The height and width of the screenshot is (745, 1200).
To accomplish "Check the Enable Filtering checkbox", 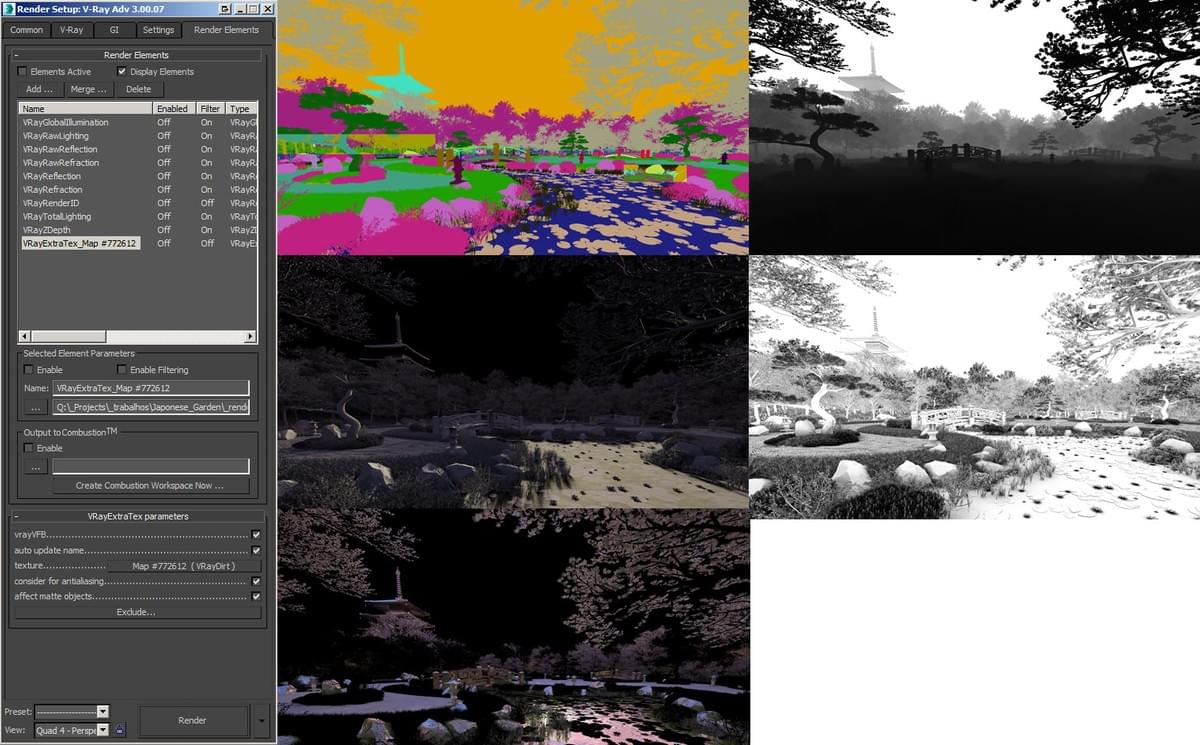I will [x=121, y=370].
